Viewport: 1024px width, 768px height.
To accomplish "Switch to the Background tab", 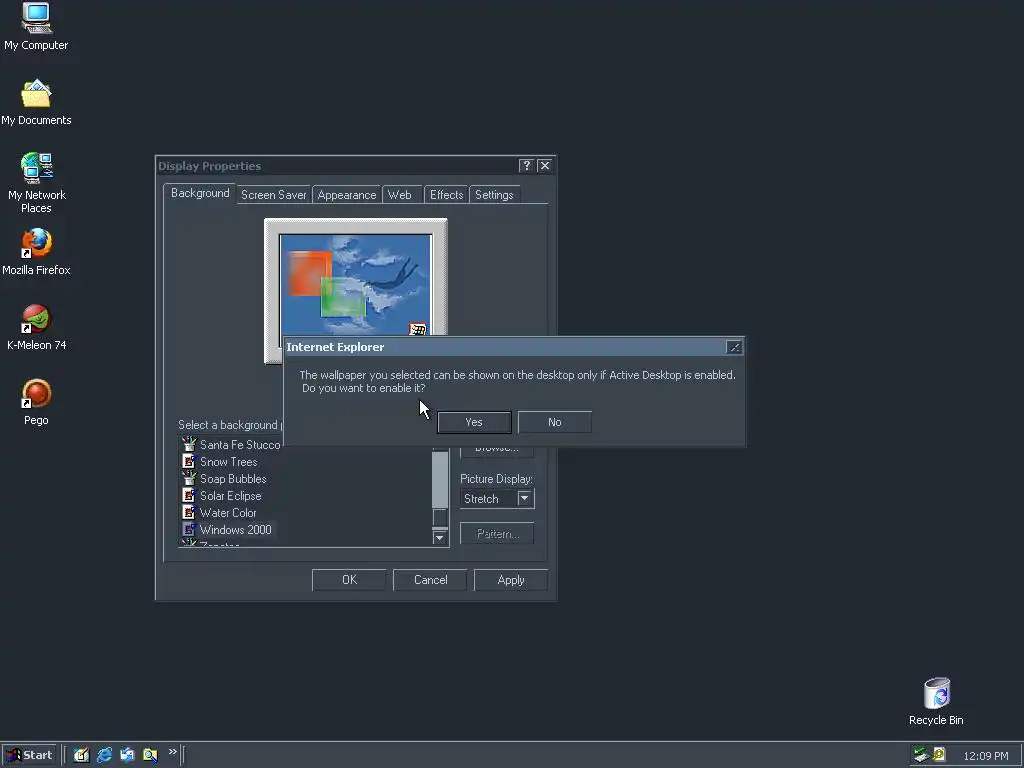I will (200, 193).
